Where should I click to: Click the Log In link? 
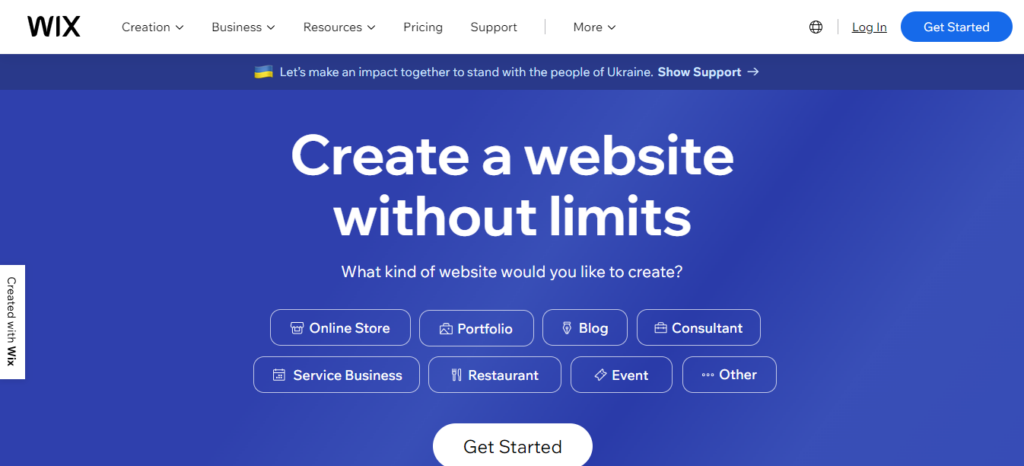pos(869,27)
